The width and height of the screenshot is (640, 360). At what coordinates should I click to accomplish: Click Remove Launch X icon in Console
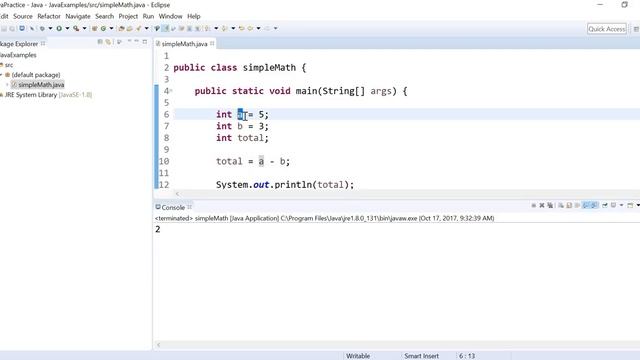point(542,205)
